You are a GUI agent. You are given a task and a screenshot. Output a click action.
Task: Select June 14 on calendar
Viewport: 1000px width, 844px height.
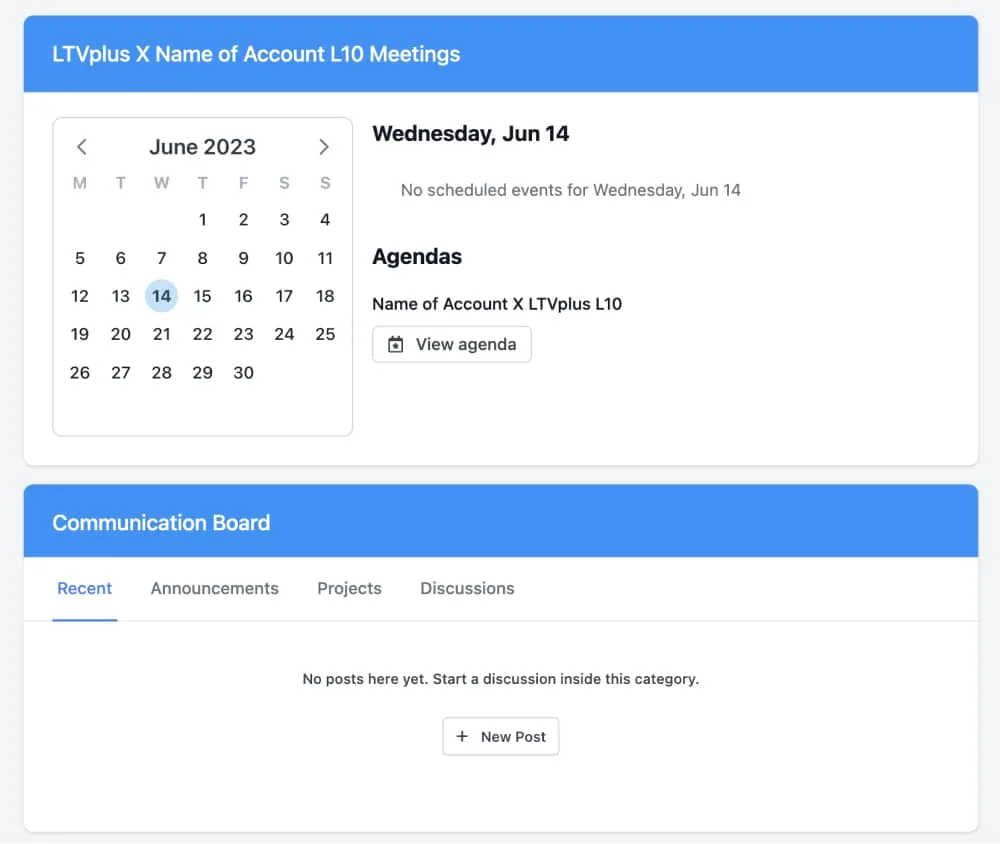161,296
